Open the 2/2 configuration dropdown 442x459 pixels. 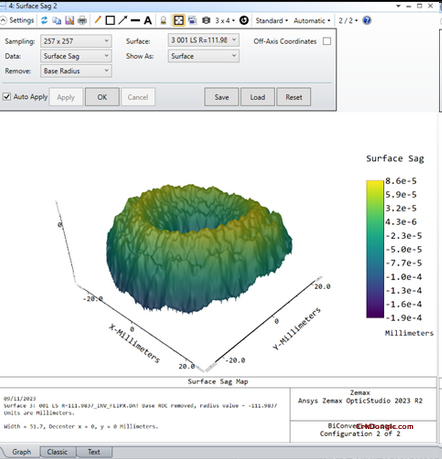(348, 21)
